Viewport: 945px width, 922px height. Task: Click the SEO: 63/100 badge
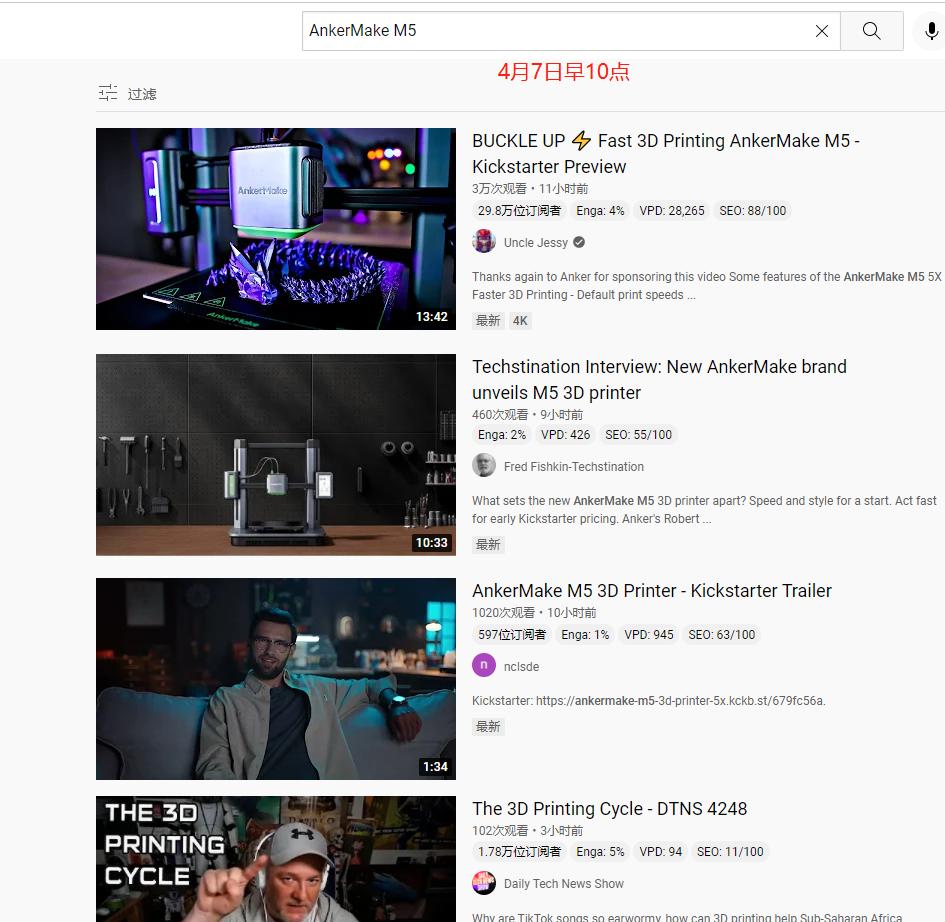click(x=721, y=635)
